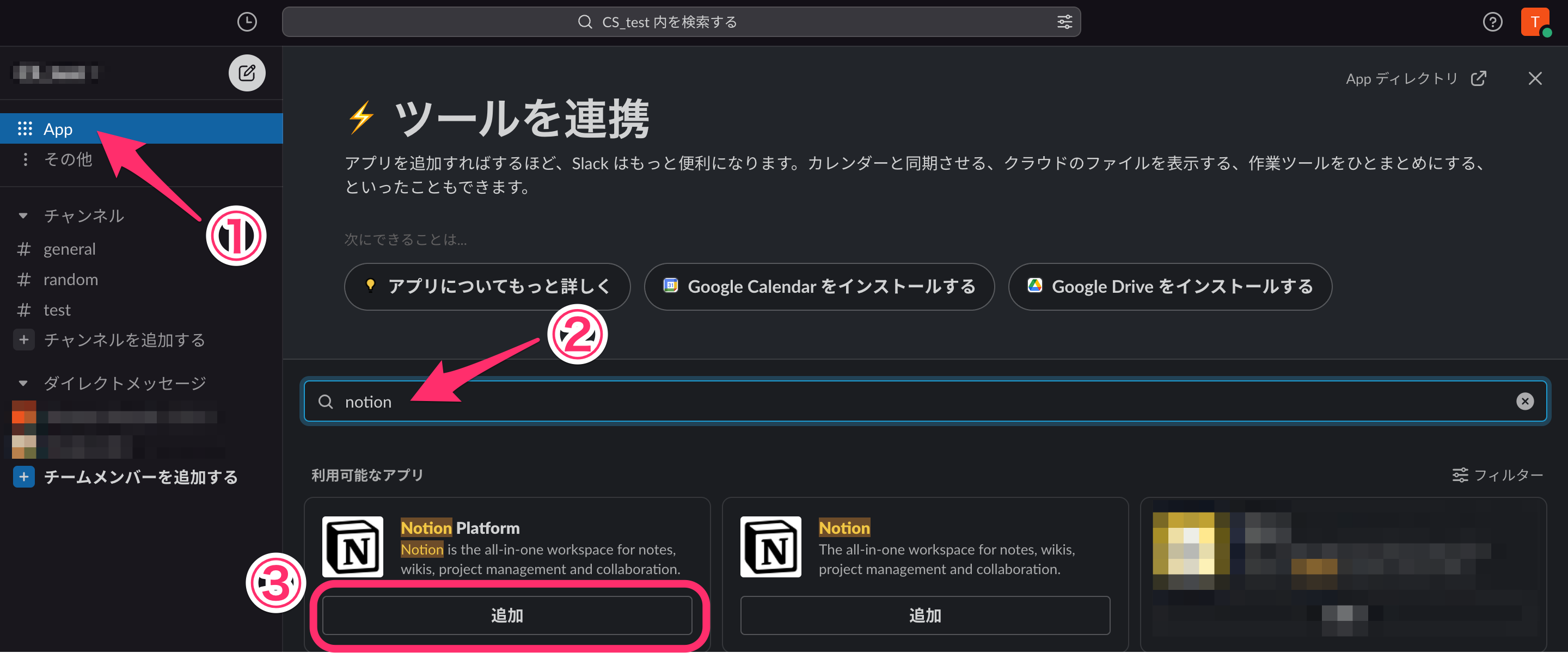
Task: Open App ディレクトリ external link icon
Action: (x=1479, y=78)
